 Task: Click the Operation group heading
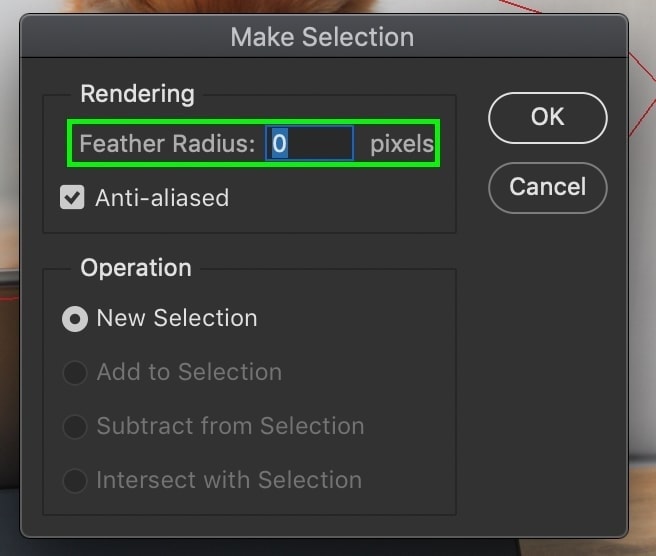pyautogui.click(x=136, y=268)
